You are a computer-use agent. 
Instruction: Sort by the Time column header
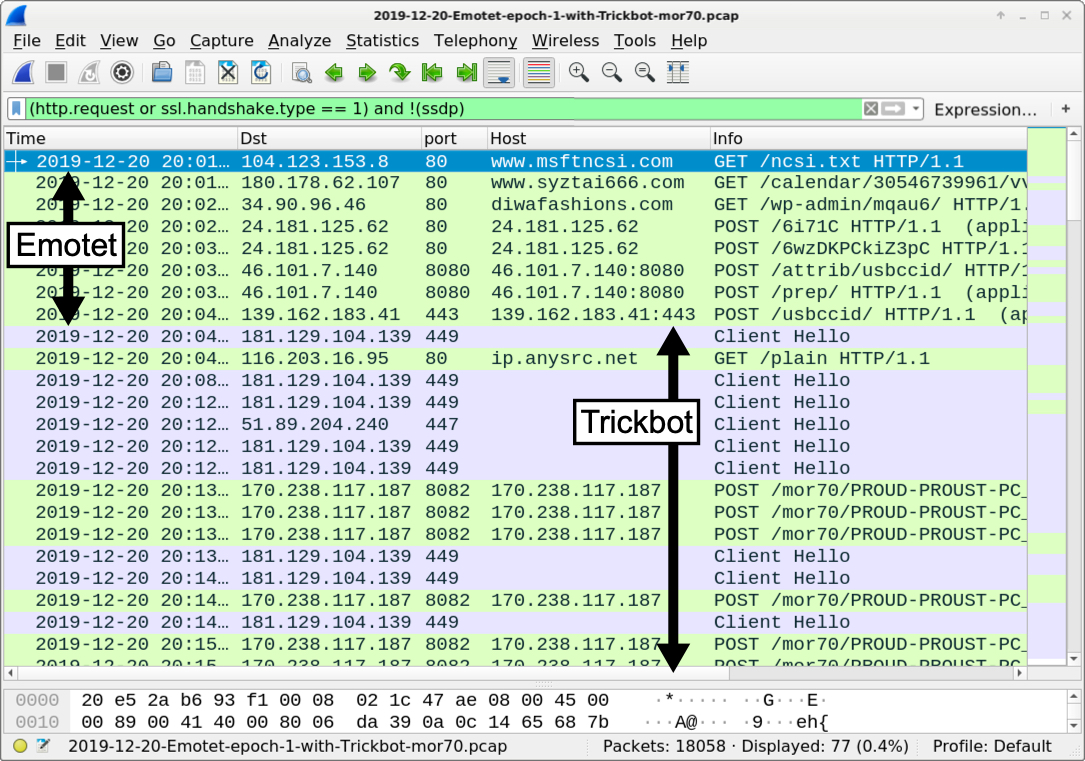coord(121,138)
